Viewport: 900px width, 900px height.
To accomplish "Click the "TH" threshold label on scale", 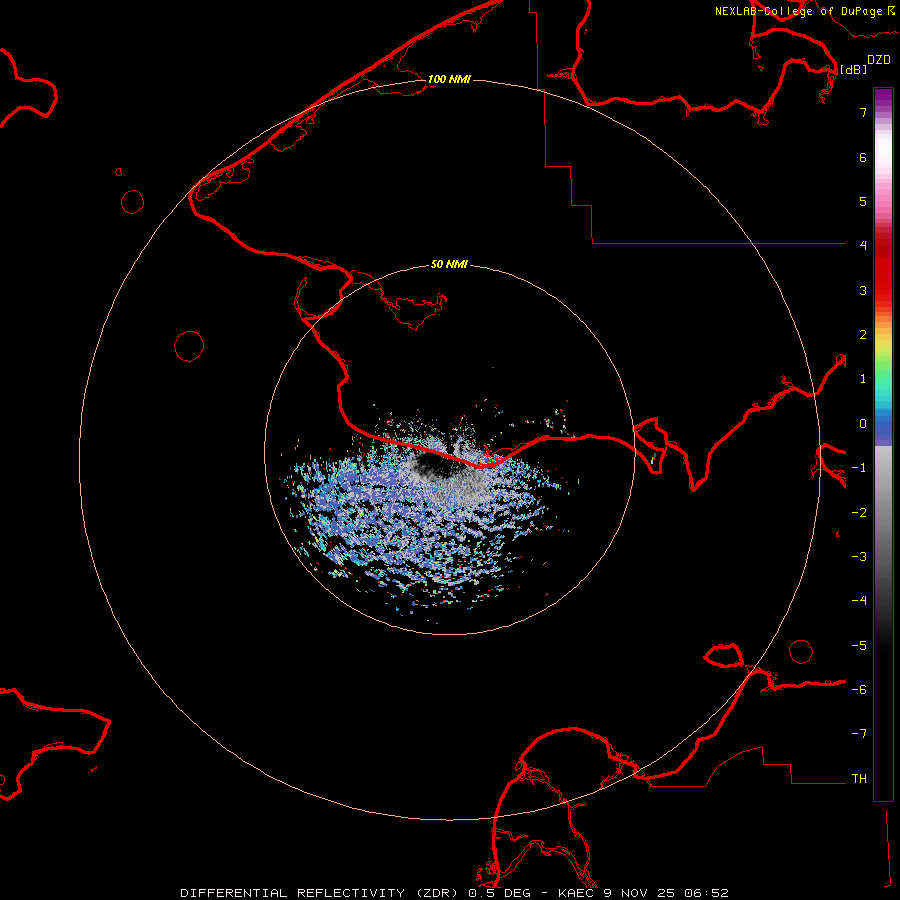I will [859, 779].
